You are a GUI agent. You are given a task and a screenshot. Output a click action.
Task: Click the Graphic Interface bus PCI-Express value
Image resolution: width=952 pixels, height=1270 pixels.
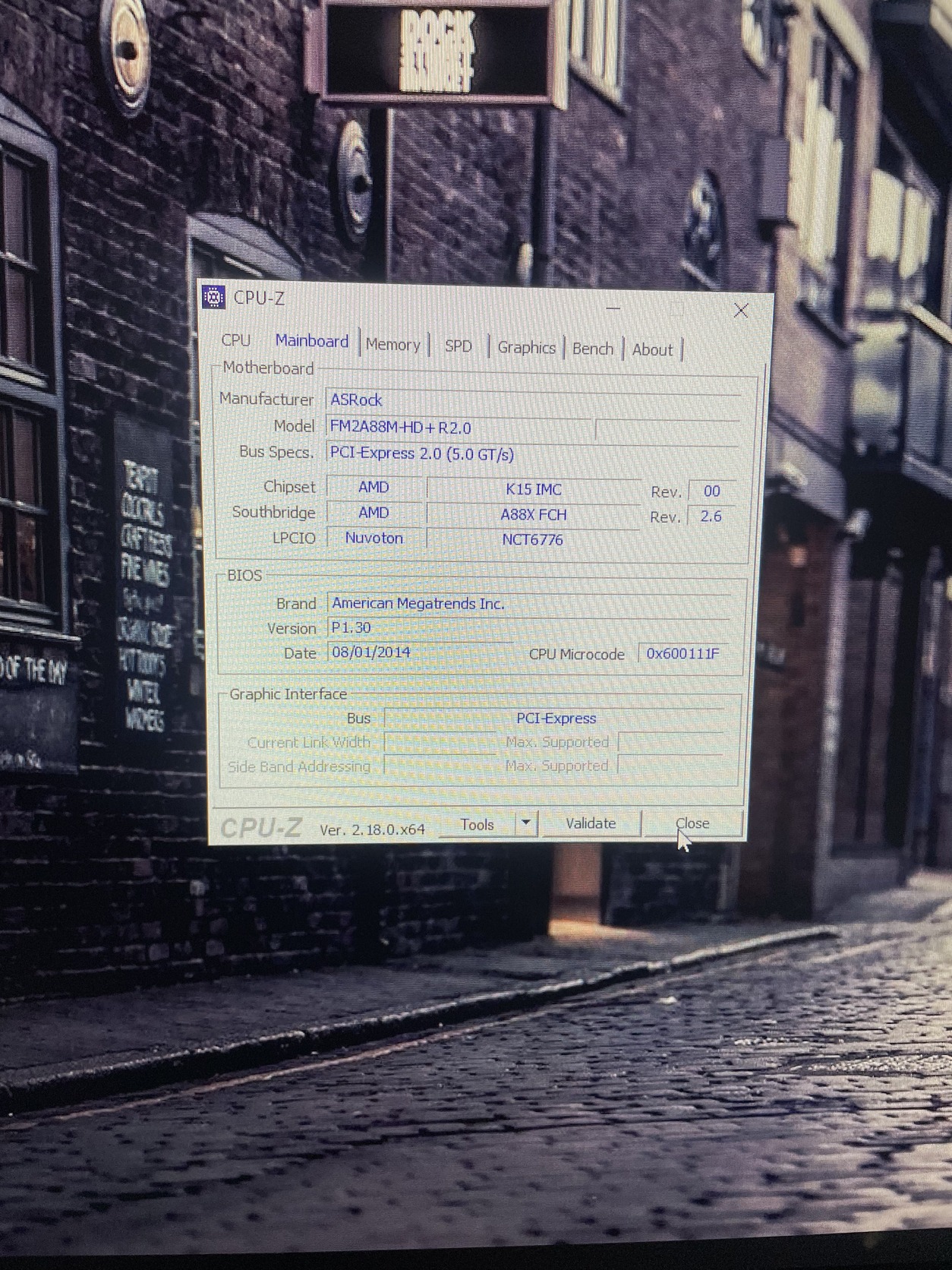(x=556, y=719)
